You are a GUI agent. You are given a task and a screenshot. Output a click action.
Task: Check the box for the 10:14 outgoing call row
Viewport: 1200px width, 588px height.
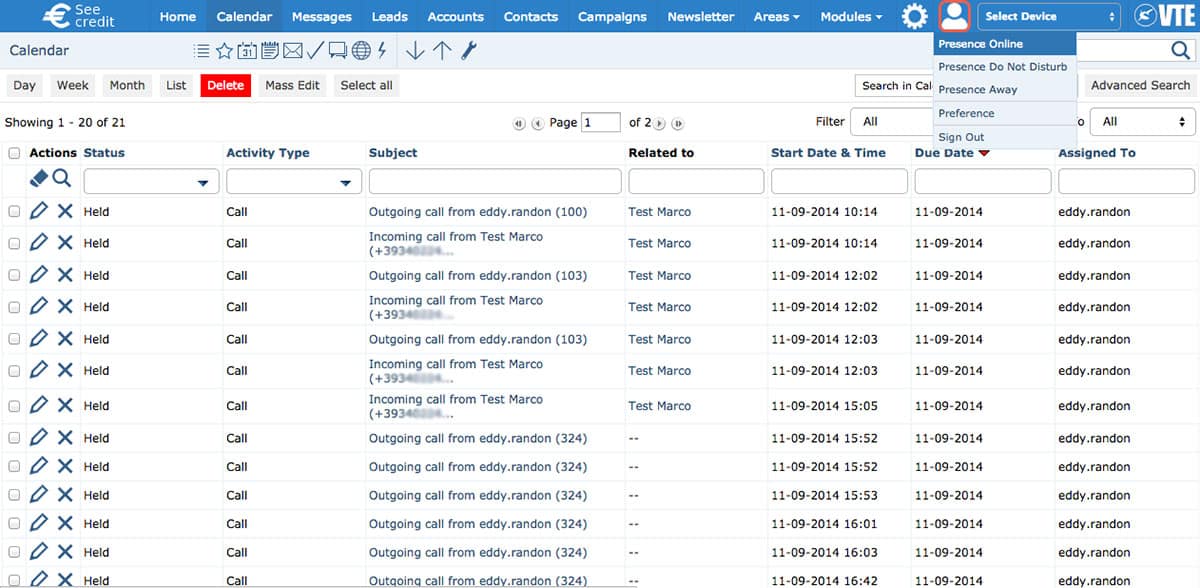pos(14,212)
